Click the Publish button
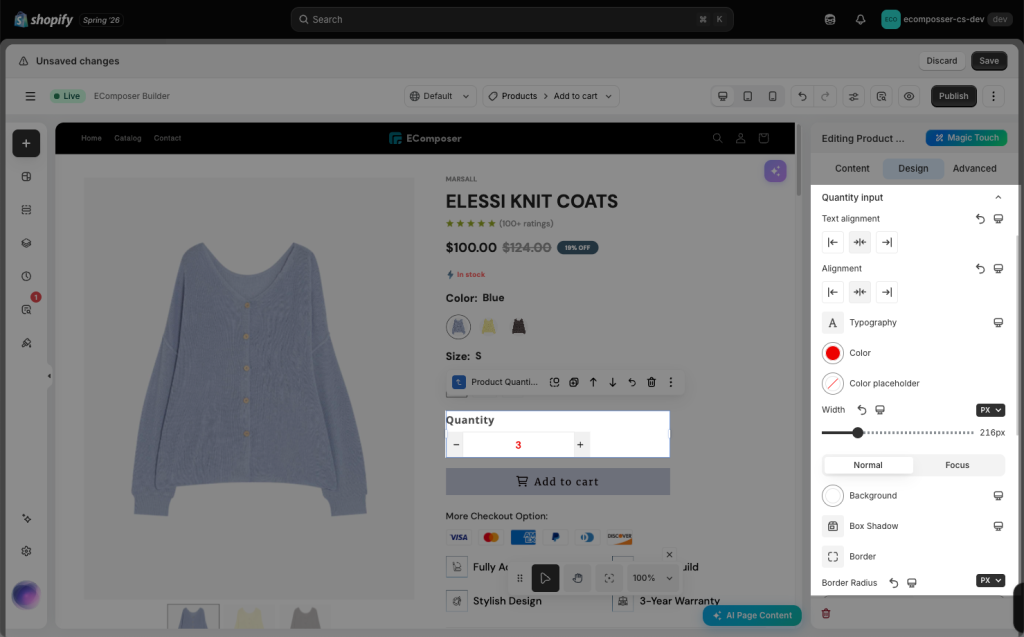 pos(953,96)
